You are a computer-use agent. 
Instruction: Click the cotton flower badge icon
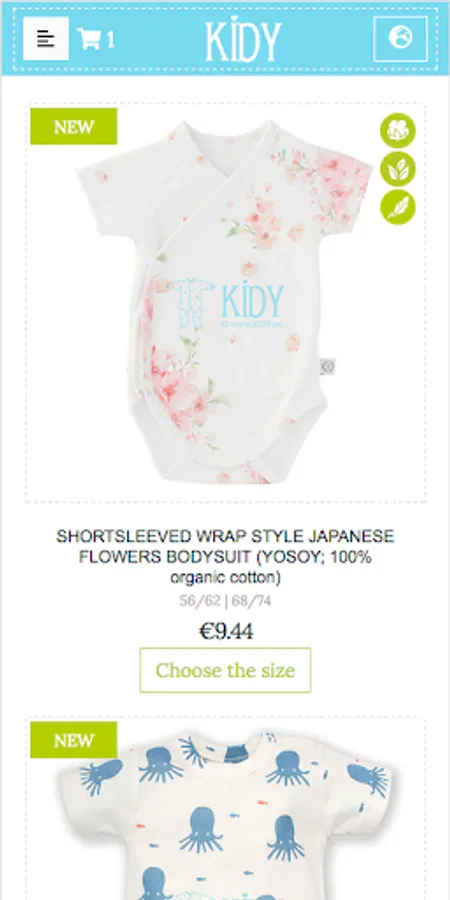pyautogui.click(x=398, y=130)
